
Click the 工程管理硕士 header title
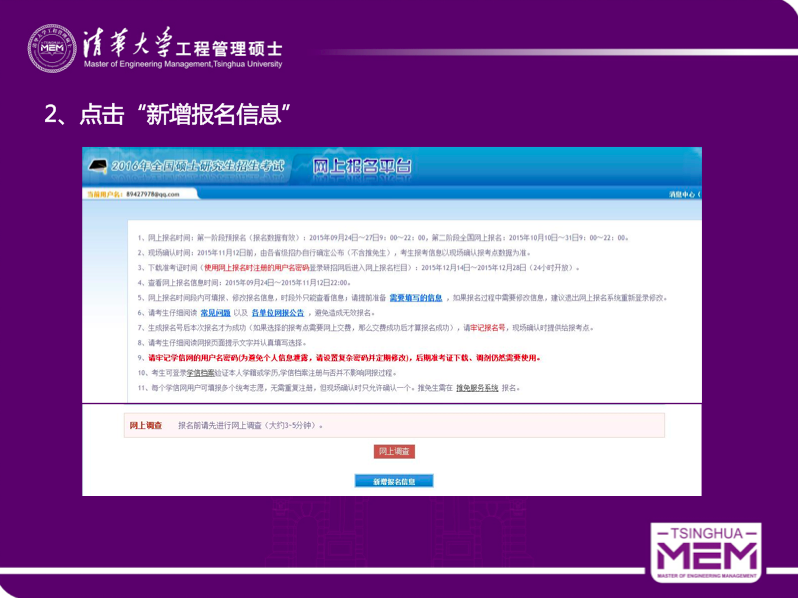click(230, 48)
